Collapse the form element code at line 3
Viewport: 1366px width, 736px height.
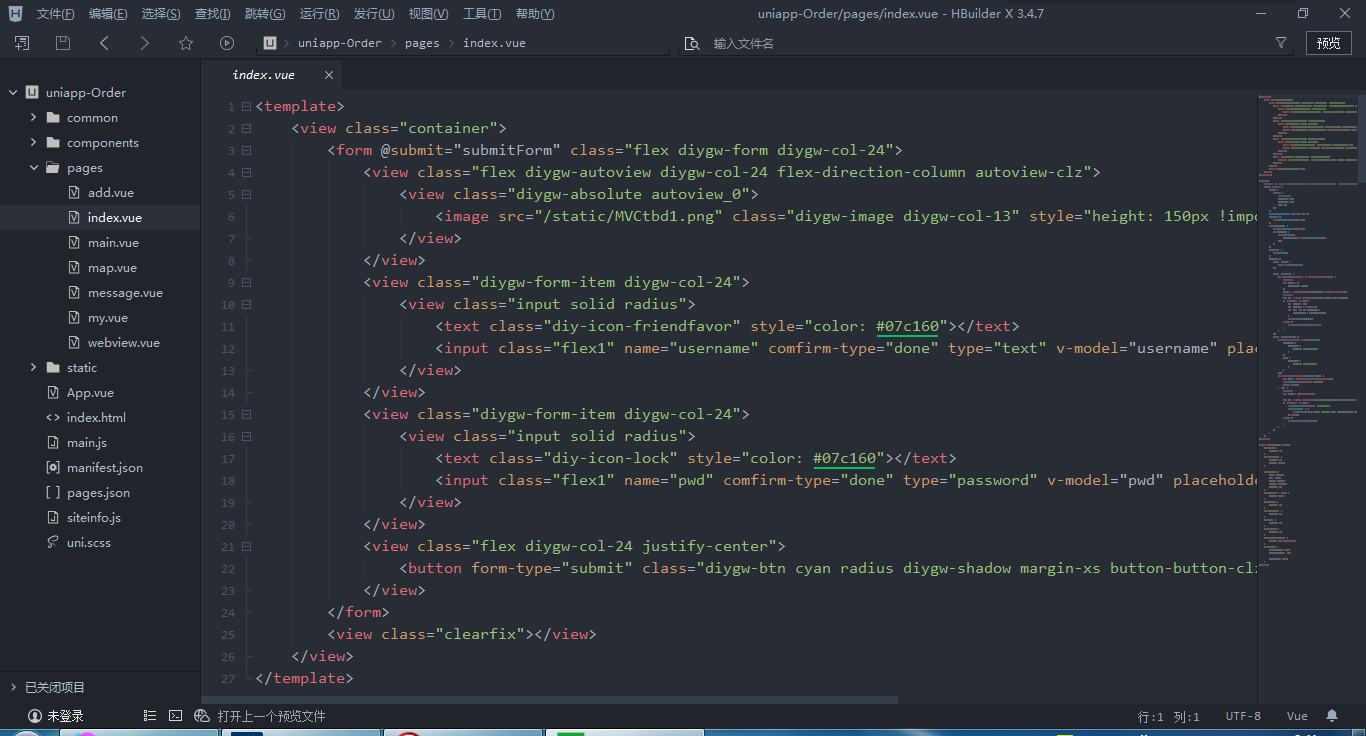point(245,149)
